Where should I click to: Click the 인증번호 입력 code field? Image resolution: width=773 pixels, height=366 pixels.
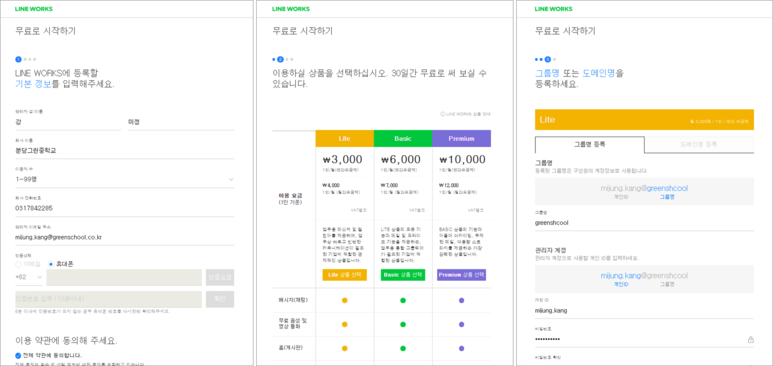pos(108,299)
